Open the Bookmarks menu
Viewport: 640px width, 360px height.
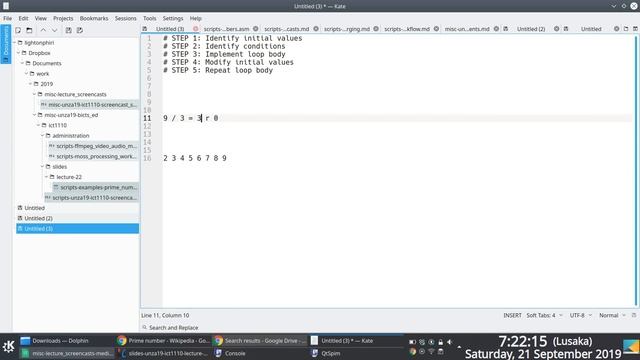(94, 18)
